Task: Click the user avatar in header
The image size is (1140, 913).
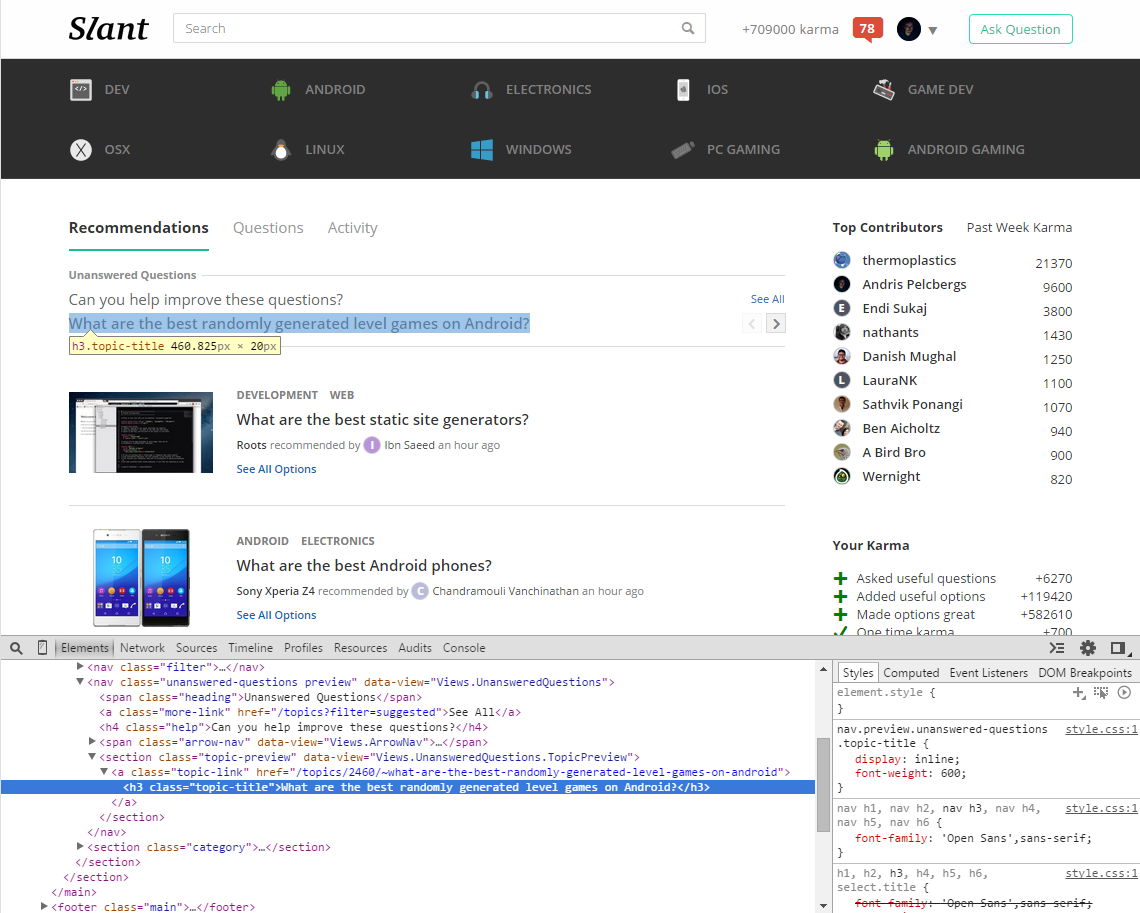Action: coord(909,29)
